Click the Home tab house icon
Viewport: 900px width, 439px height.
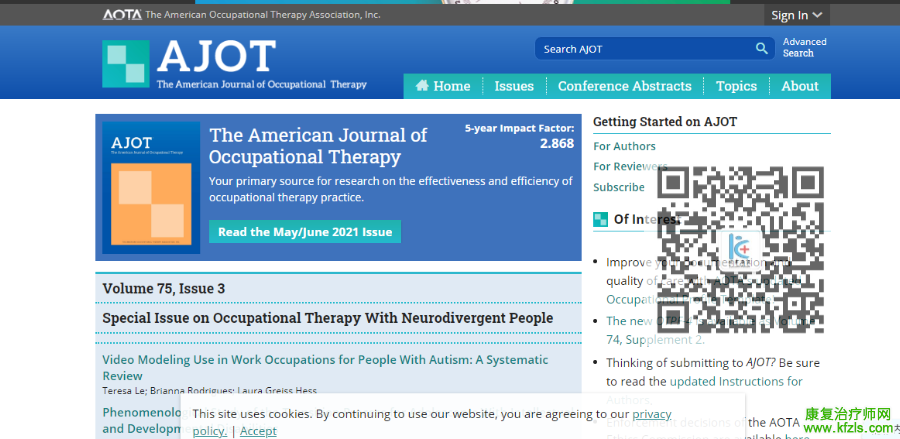tap(422, 86)
